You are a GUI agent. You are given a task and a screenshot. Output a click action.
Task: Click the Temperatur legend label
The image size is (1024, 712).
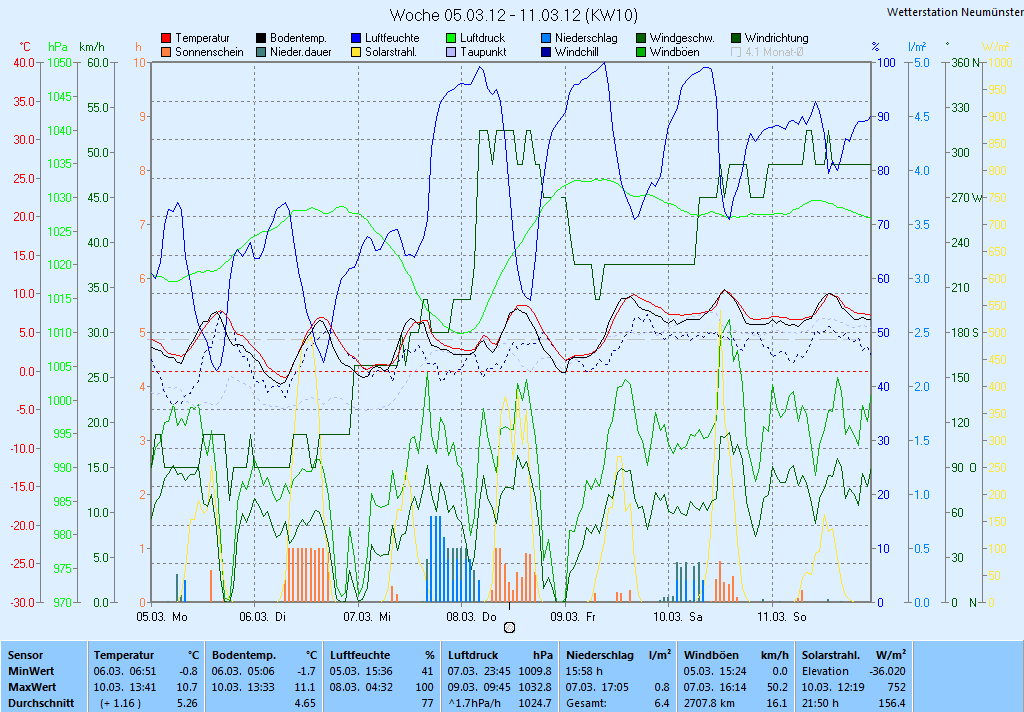coord(202,38)
